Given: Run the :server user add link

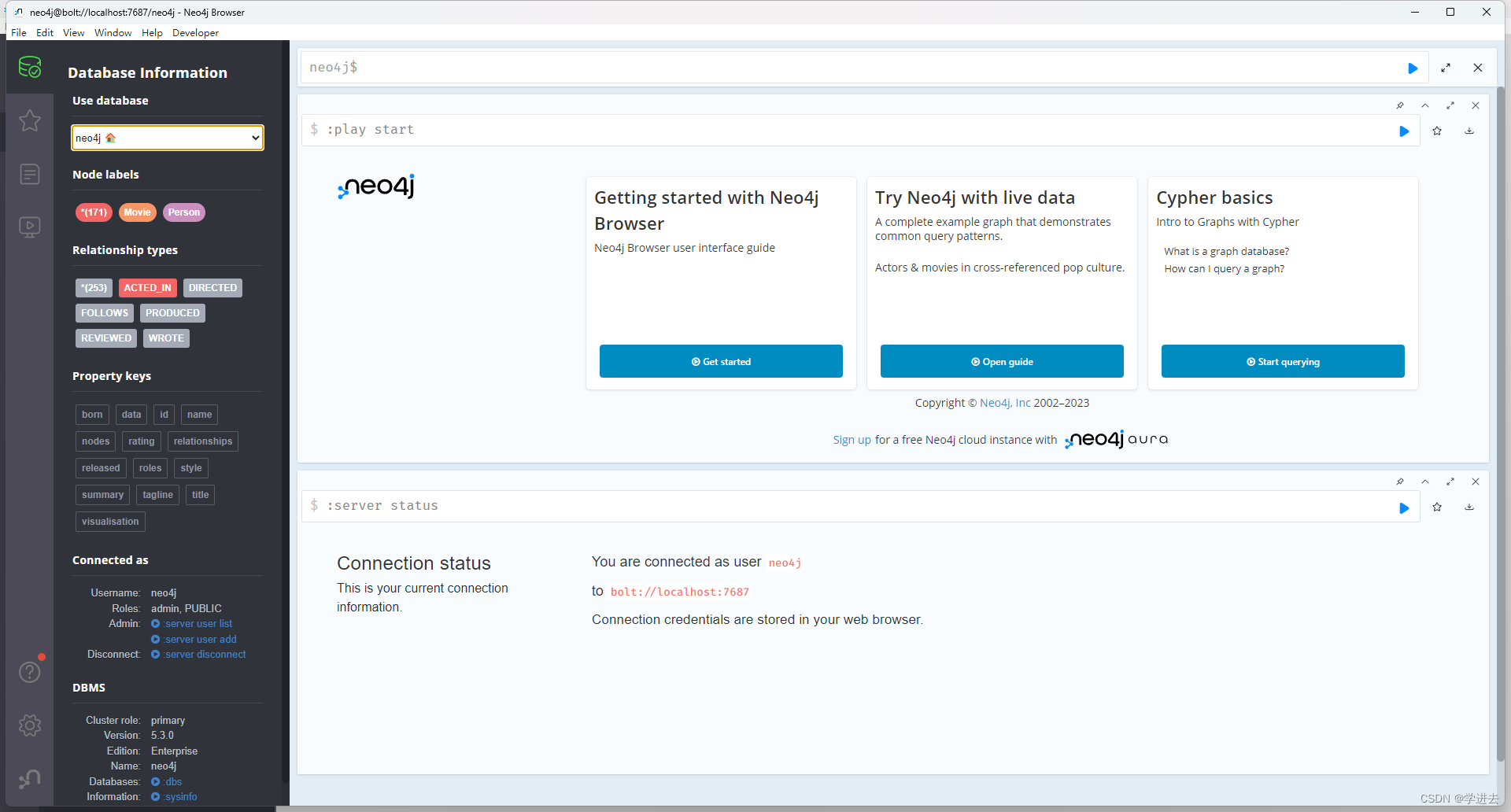Looking at the screenshot, I should click(194, 640).
